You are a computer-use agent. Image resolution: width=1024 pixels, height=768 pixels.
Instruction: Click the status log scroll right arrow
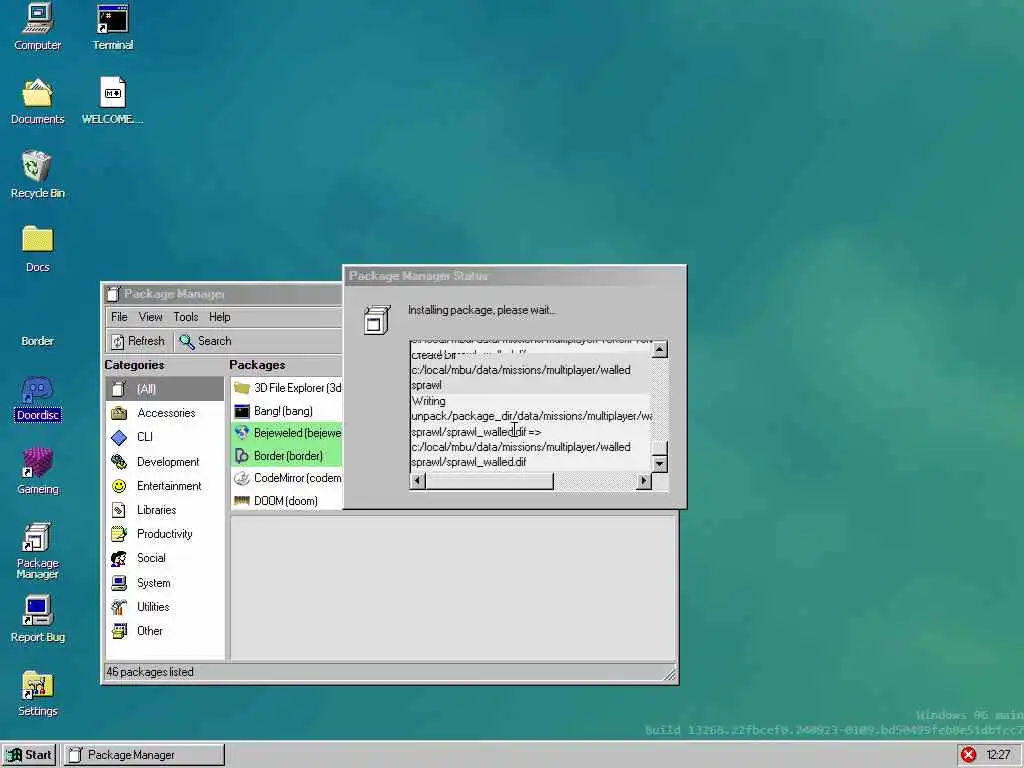[644, 481]
